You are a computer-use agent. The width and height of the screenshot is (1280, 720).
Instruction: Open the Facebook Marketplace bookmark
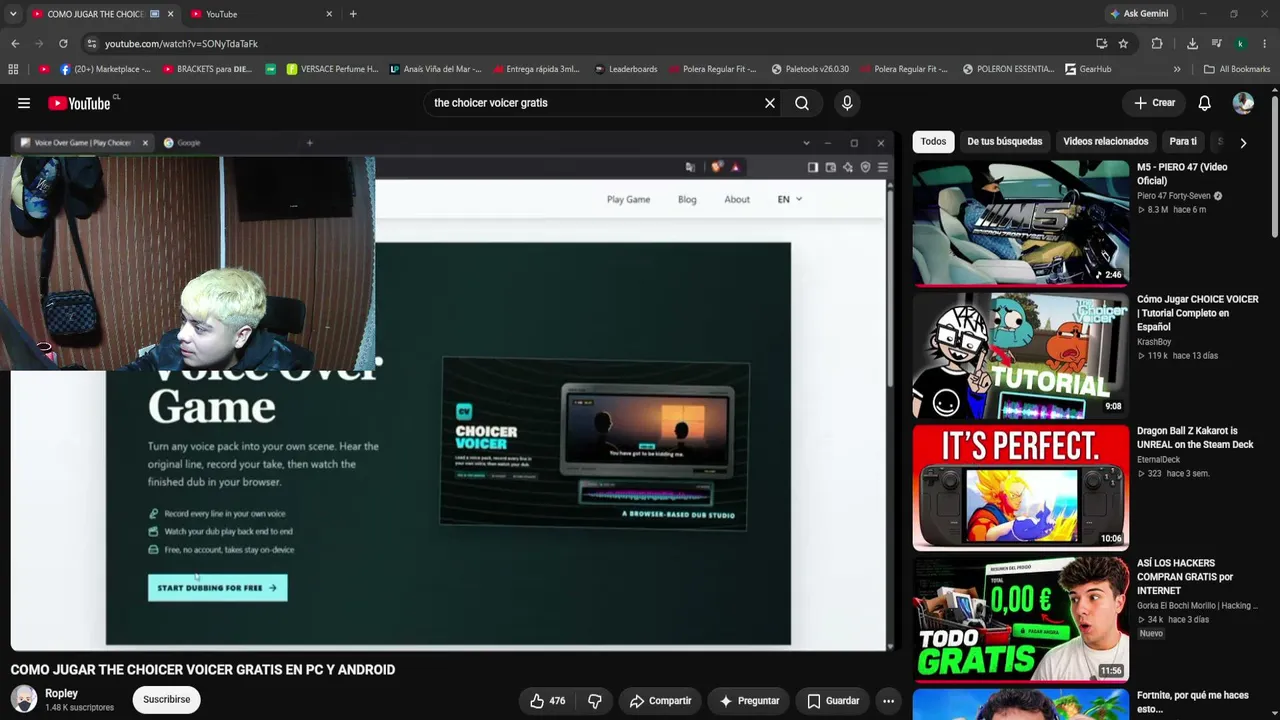click(105, 69)
